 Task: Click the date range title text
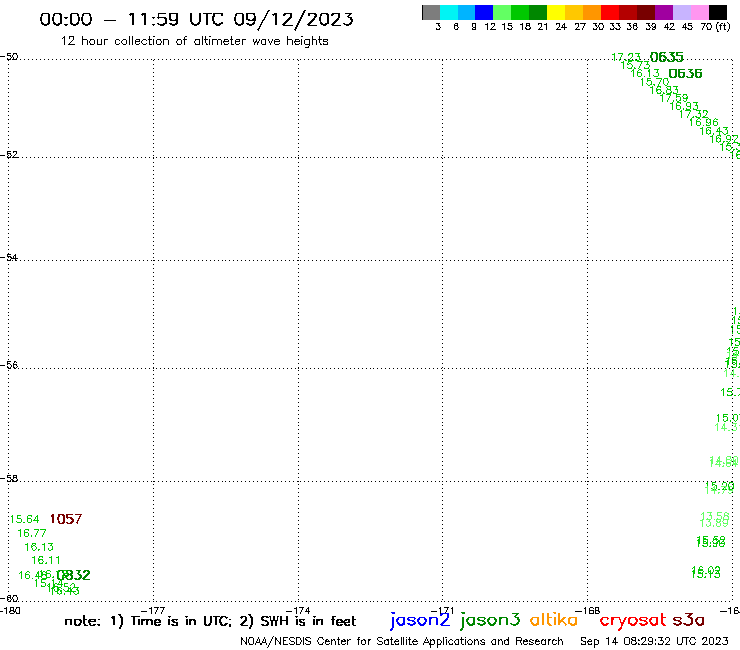click(196, 19)
